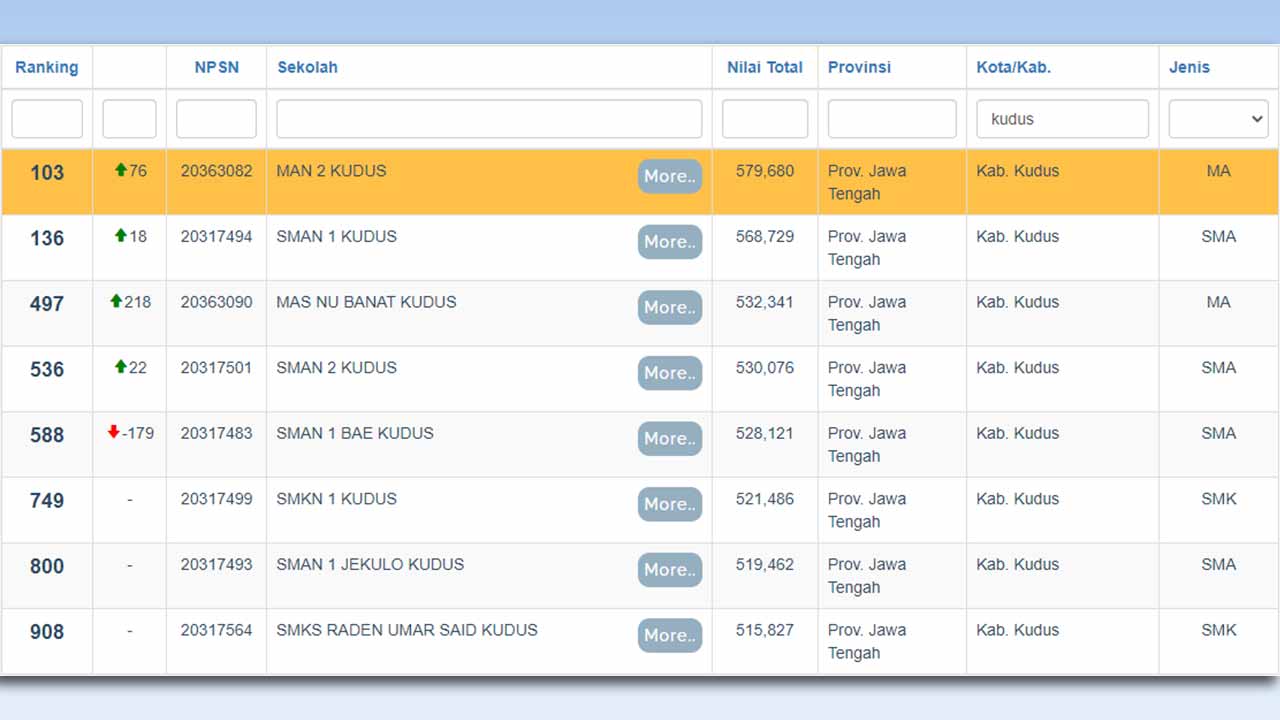The image size is (1280, 720).
Task: Sort by Nilai Total column header
Action: pyautogui.click(x=764, y=68)
